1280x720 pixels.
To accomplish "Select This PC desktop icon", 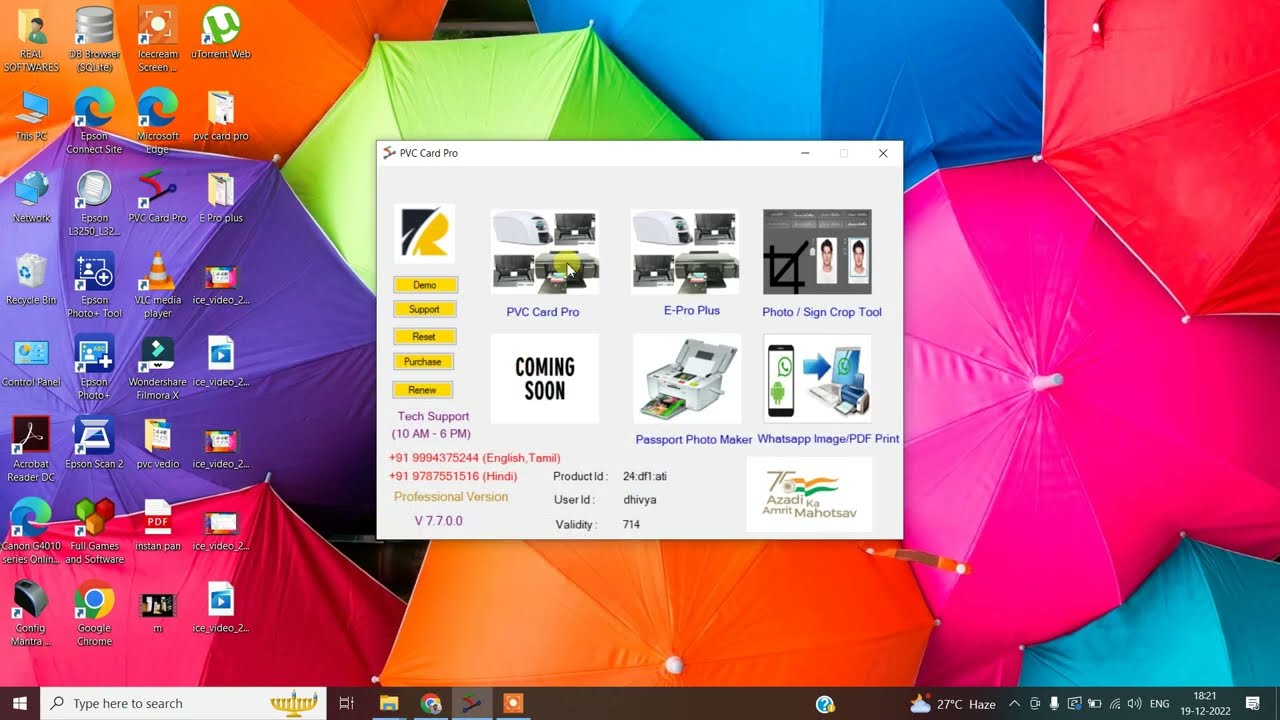I will pyautogui.click(x=31, y=116).
